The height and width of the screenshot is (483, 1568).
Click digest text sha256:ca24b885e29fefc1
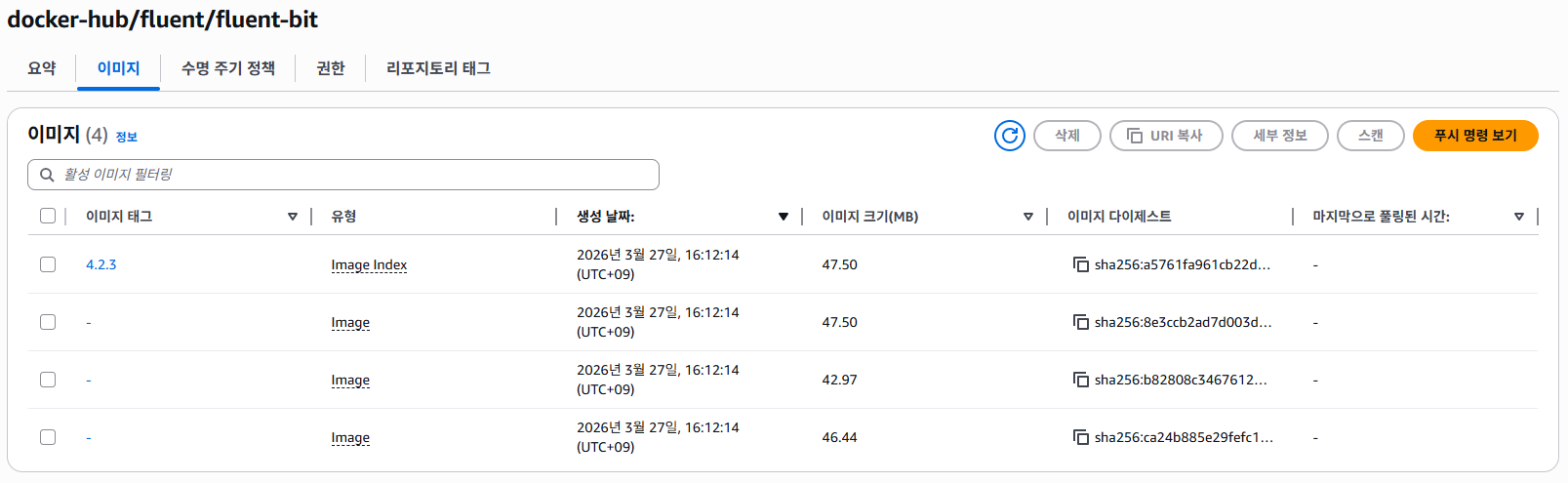tap(1184, 437)
